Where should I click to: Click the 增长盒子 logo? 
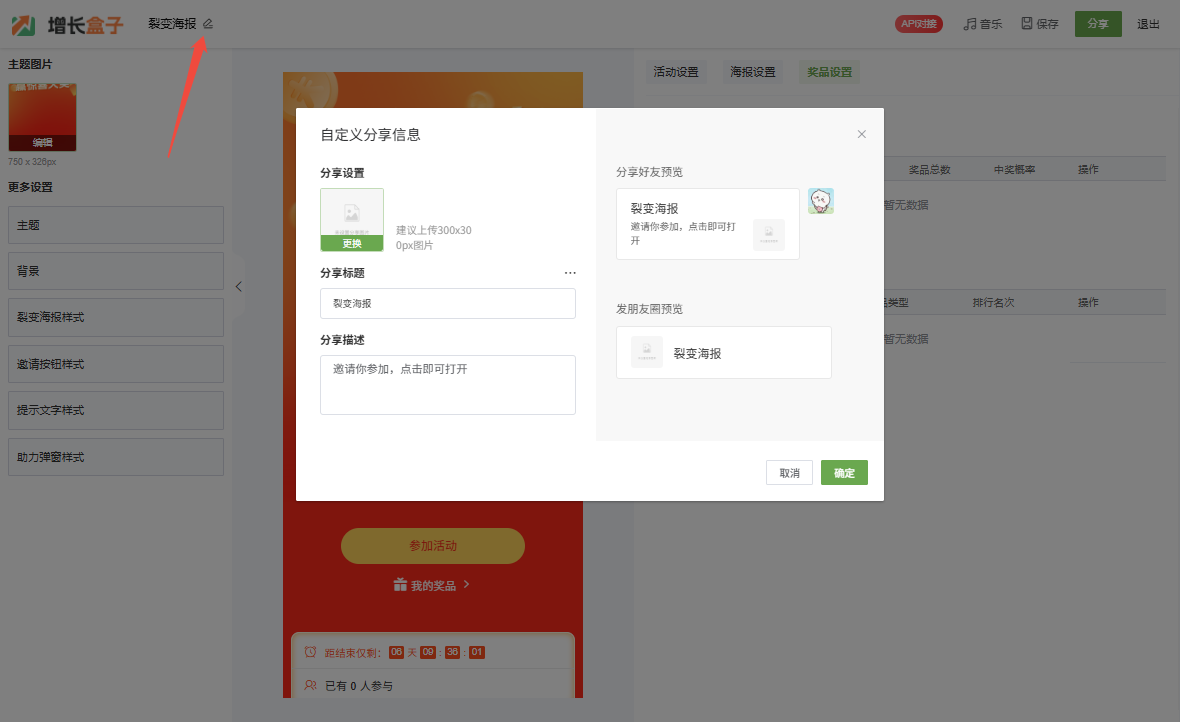[x=66, y=24]
